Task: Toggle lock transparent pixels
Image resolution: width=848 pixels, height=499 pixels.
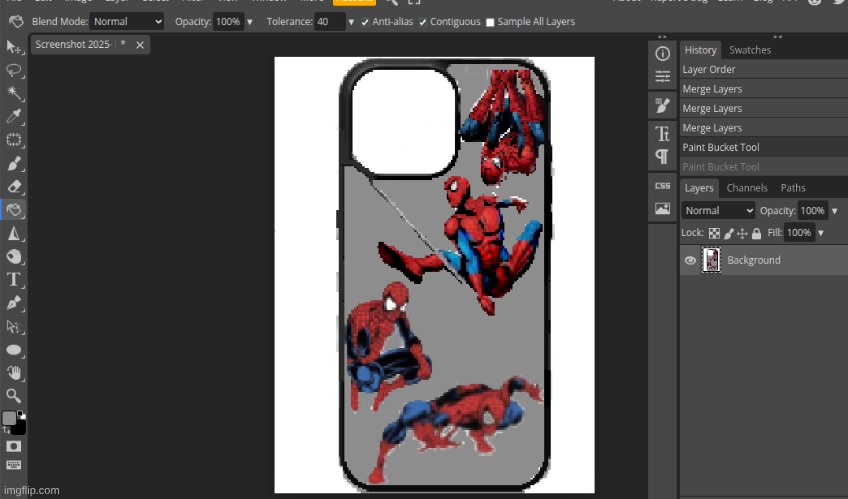Action: tap(714, 233)
